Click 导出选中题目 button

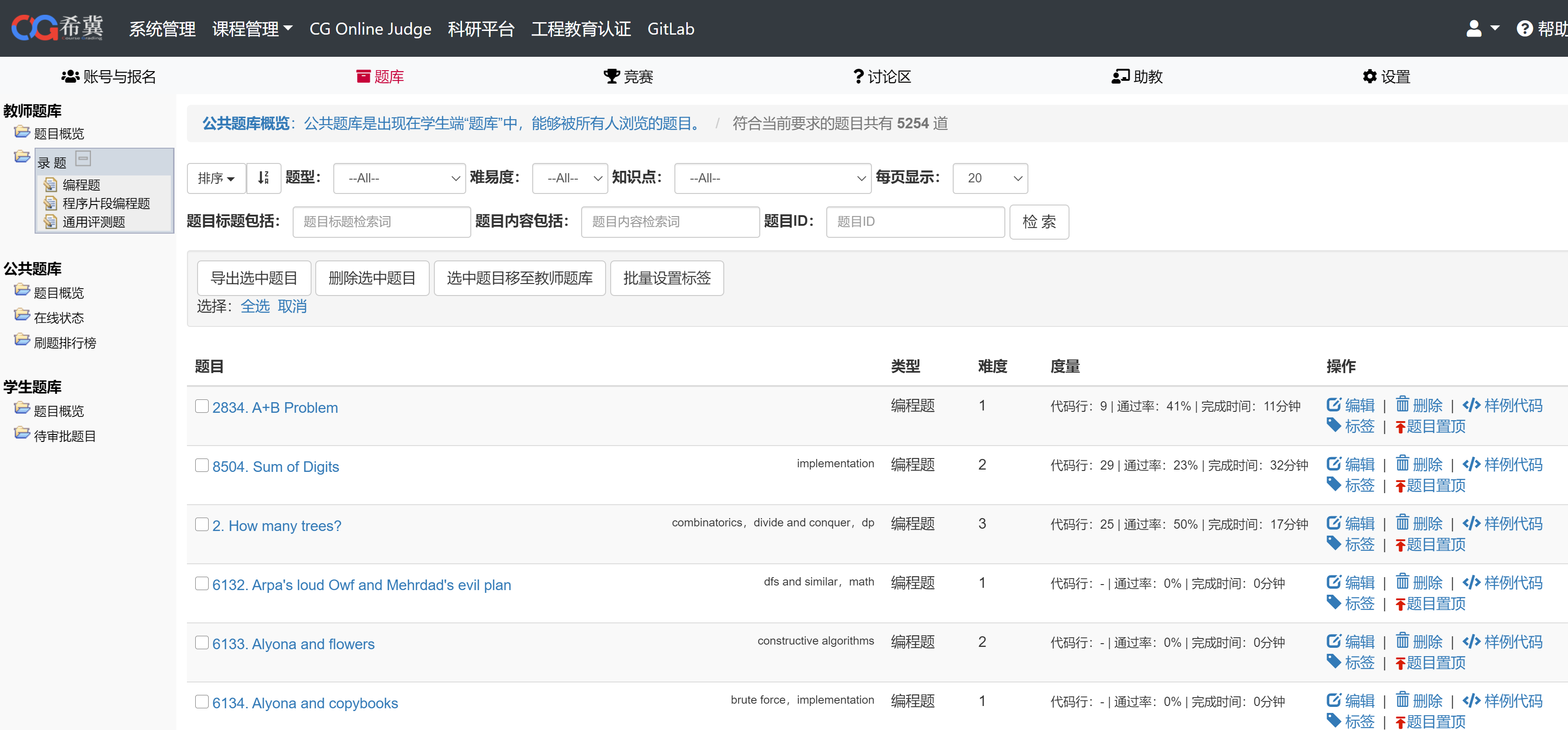(x=254, y=278)
